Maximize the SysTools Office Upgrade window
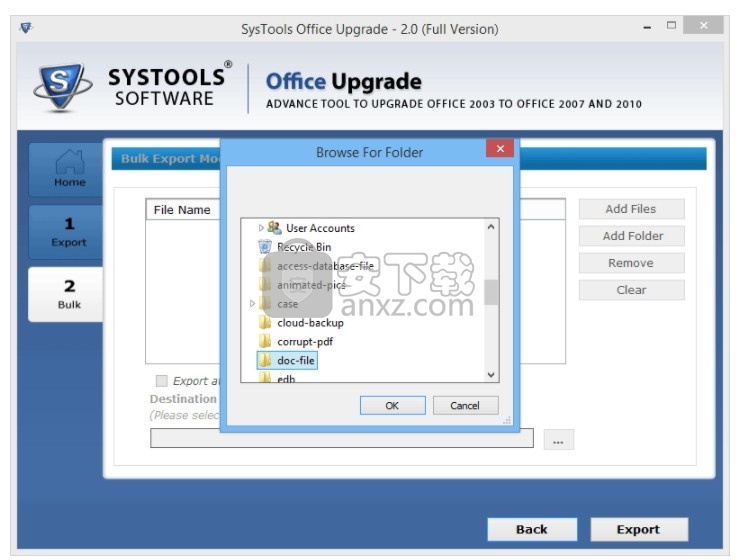The width and height of the screenshot is (740, 560). pos(672,25)
